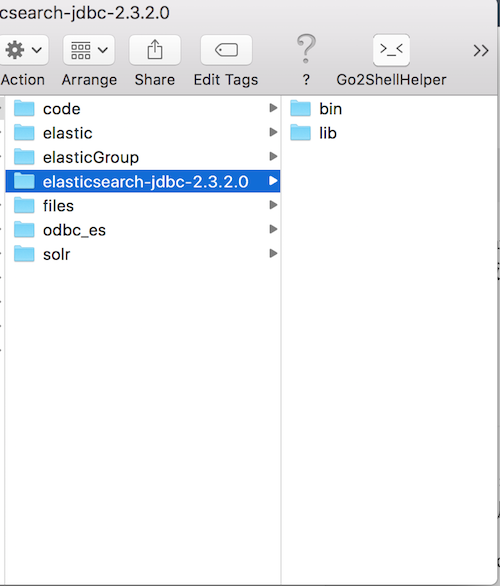Select the elasticsearch-jdbc-2.3.2.0 folder
Screen dimensions: 500x586
click(x=143, y=181)
